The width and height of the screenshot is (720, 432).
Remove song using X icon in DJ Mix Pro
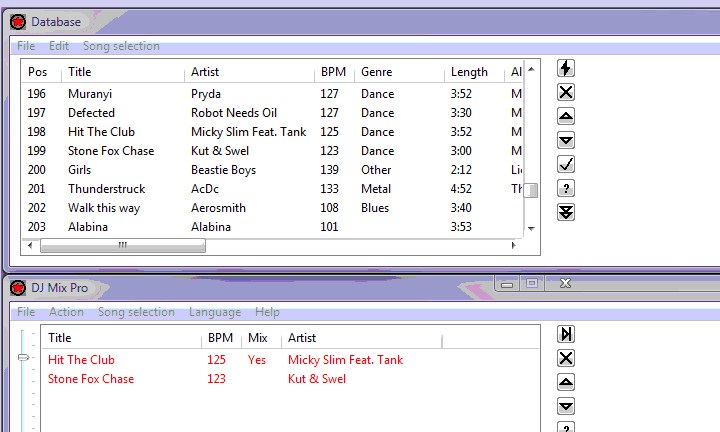[x=565, y=358]
